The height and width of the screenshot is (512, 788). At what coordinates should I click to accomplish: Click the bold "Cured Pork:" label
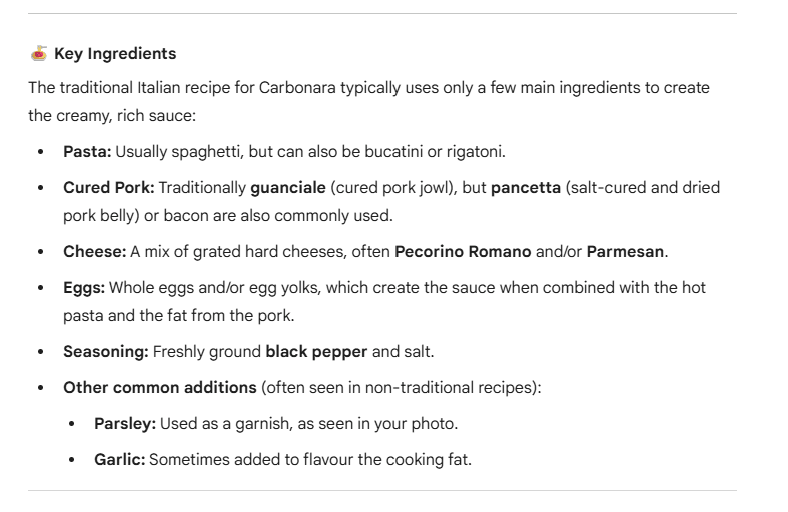click(107, 188)
